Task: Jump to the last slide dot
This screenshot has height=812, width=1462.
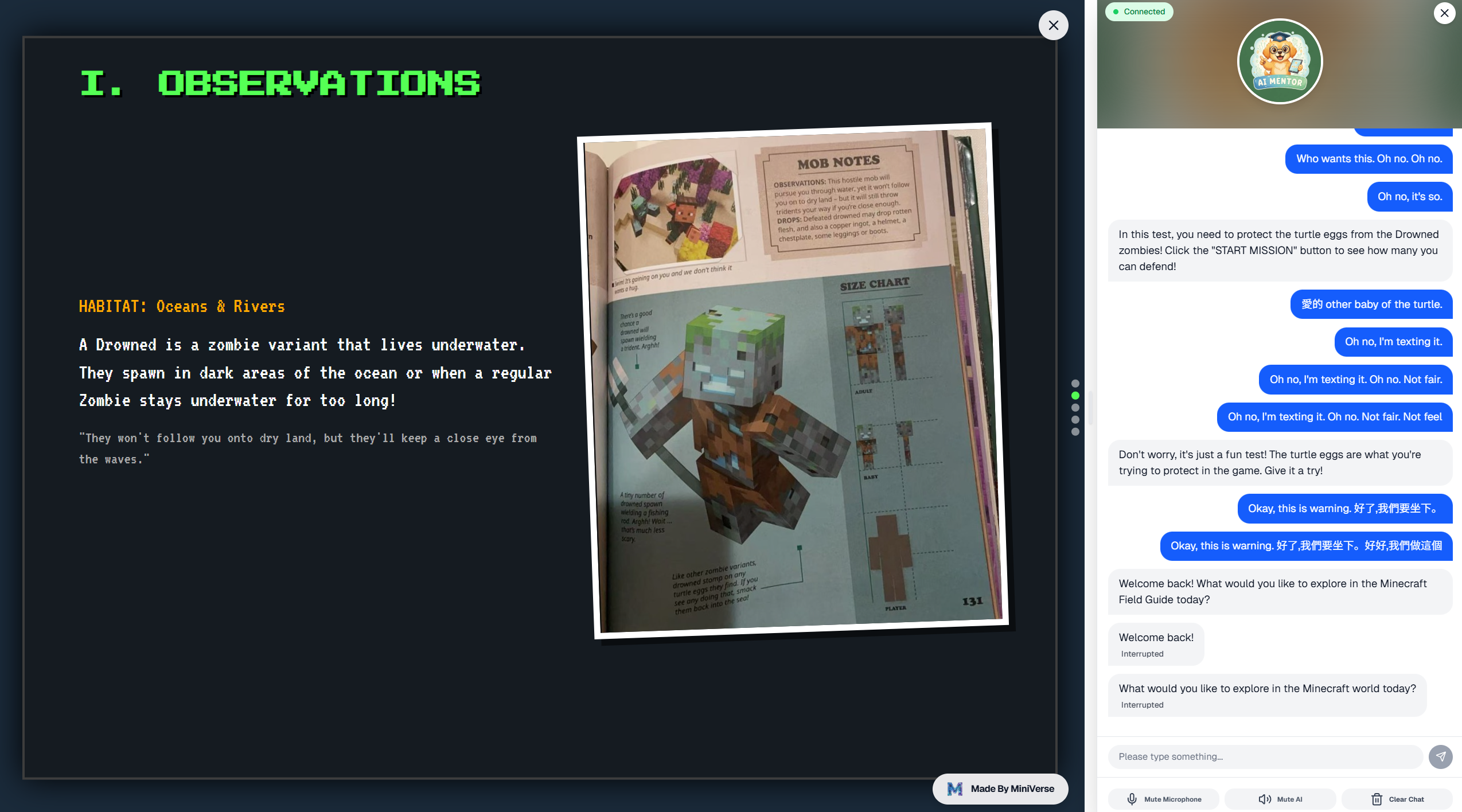Action: (1075, 431)
